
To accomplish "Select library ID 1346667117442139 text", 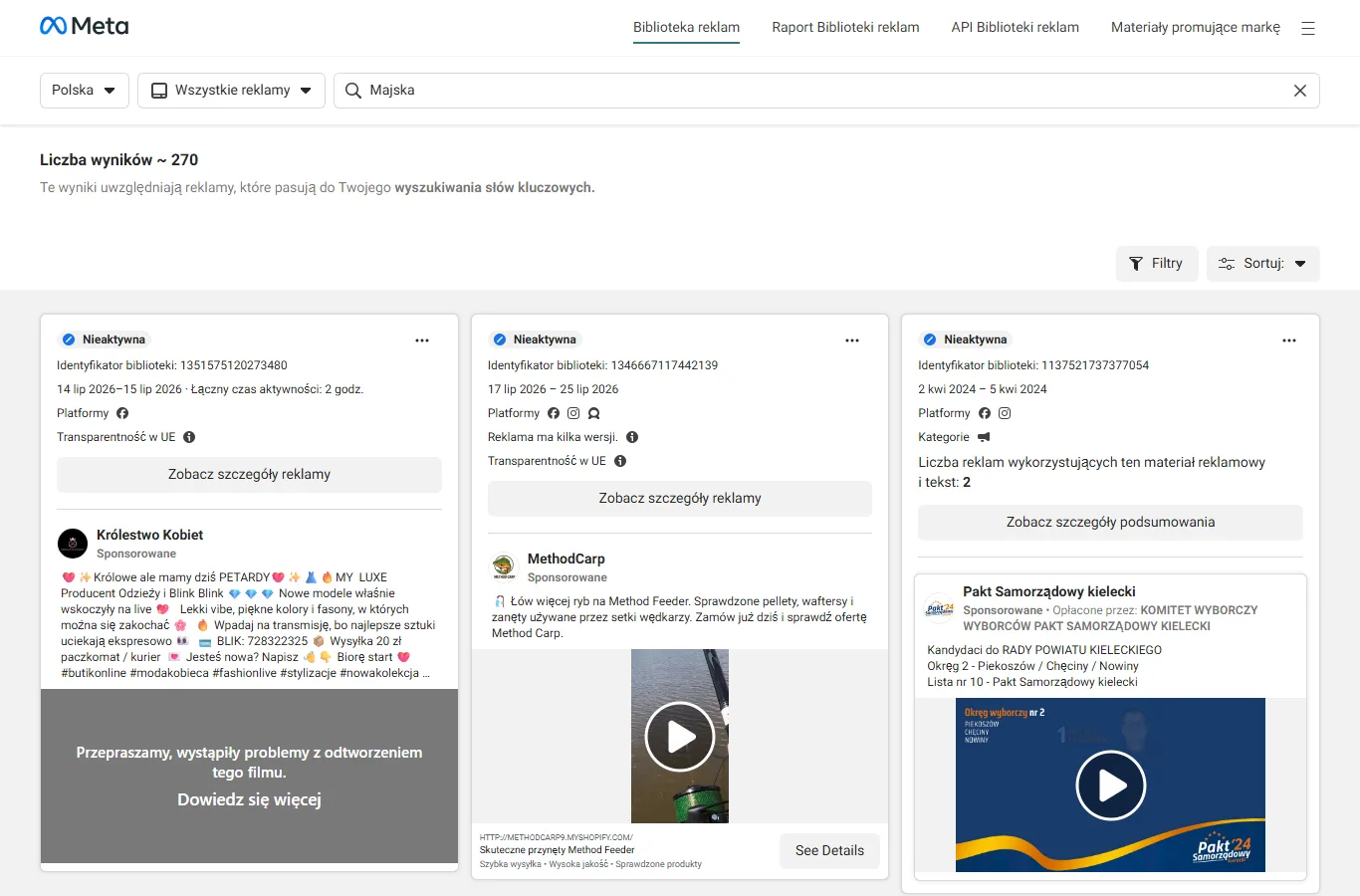I will [x=664, y=365].
